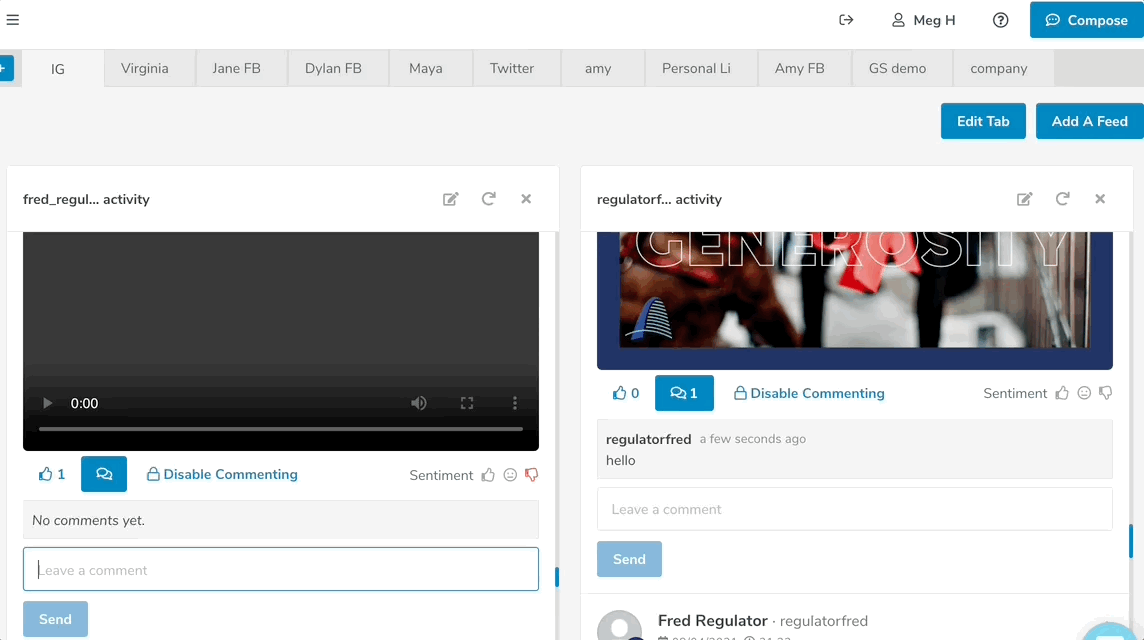Image resolution: width=1144 pixels, height=640 pixels.
Task: Mark neutral sentiment in regulatorf feed
Action: pyautogui.click(x=1084, y=393)
